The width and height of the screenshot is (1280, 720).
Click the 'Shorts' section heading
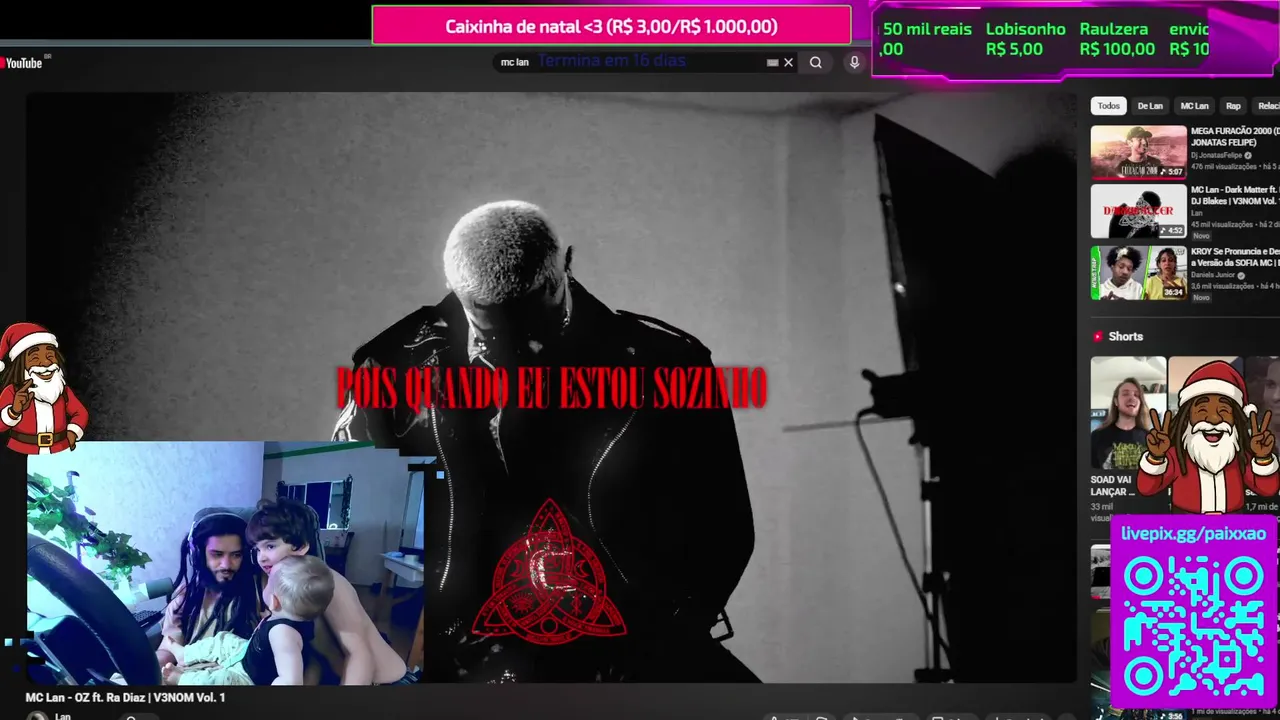click(x=1125, y=337)
